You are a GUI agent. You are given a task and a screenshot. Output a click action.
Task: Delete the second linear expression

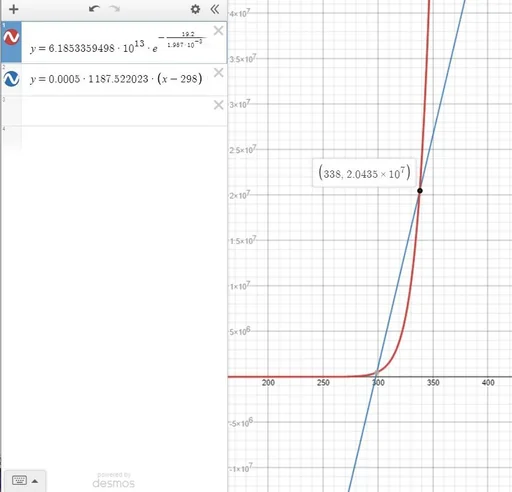(218, 72)
